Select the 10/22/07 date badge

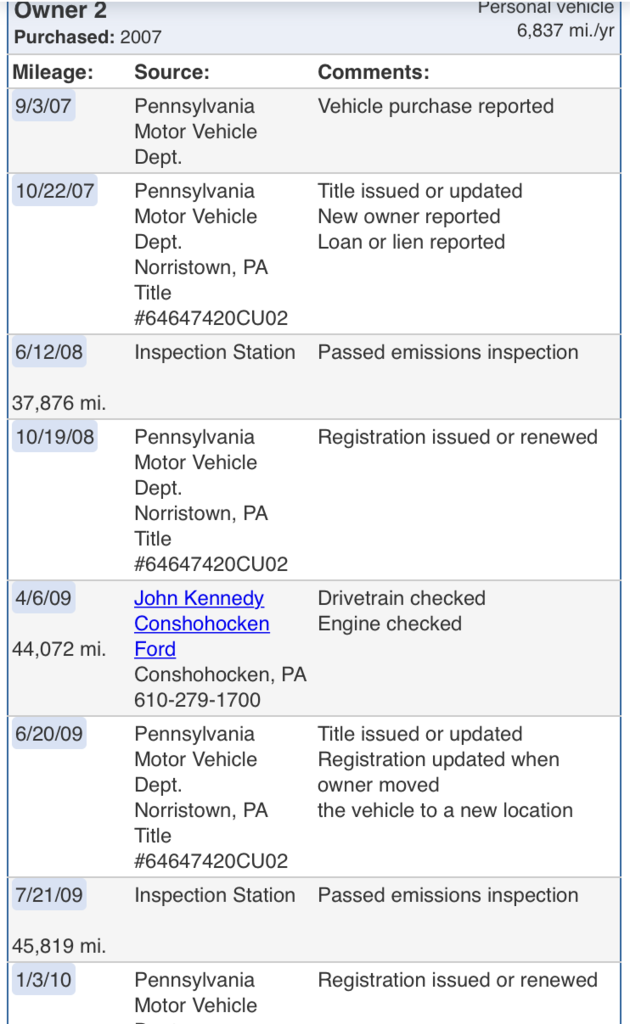[55, 191]
